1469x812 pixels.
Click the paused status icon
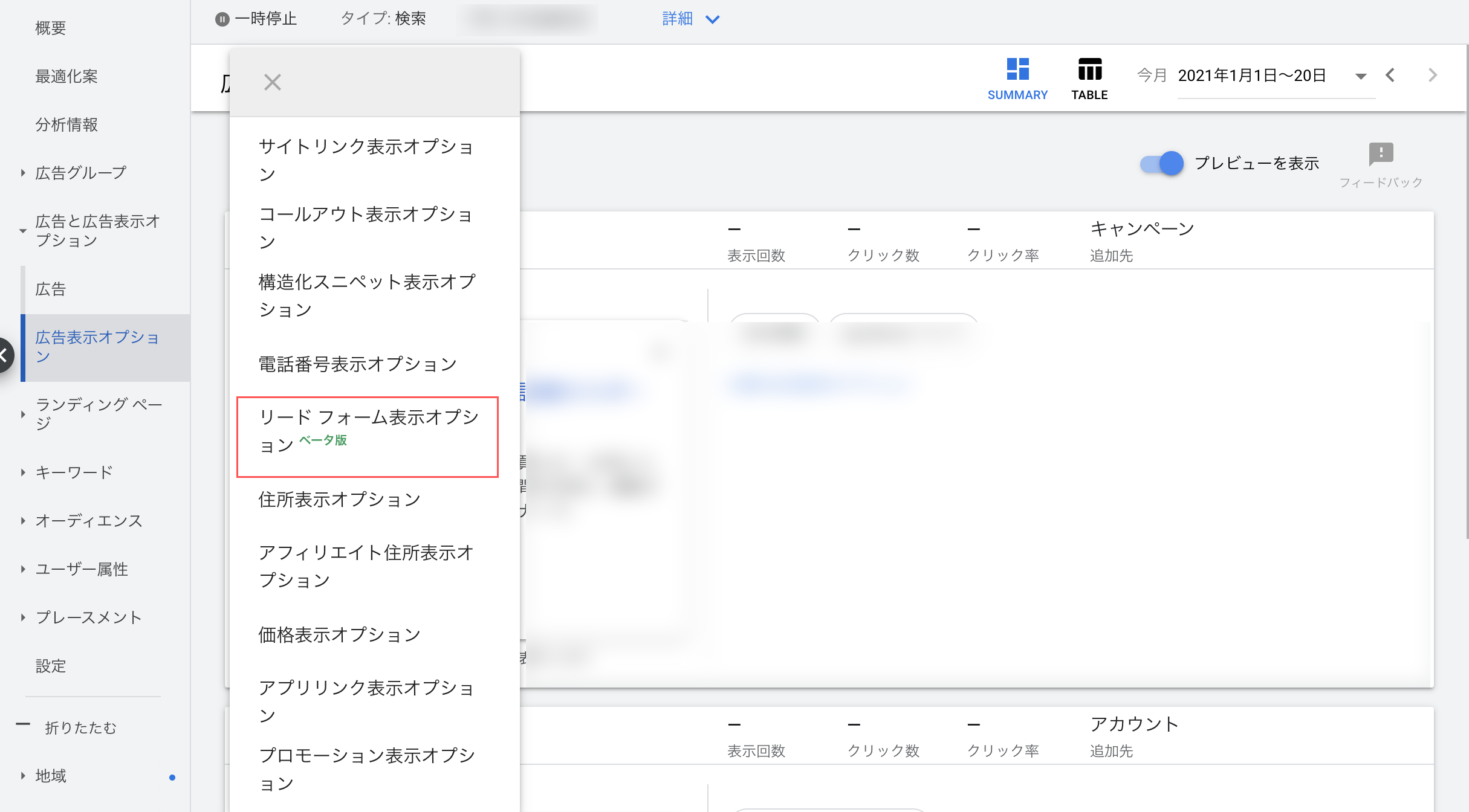222,19
